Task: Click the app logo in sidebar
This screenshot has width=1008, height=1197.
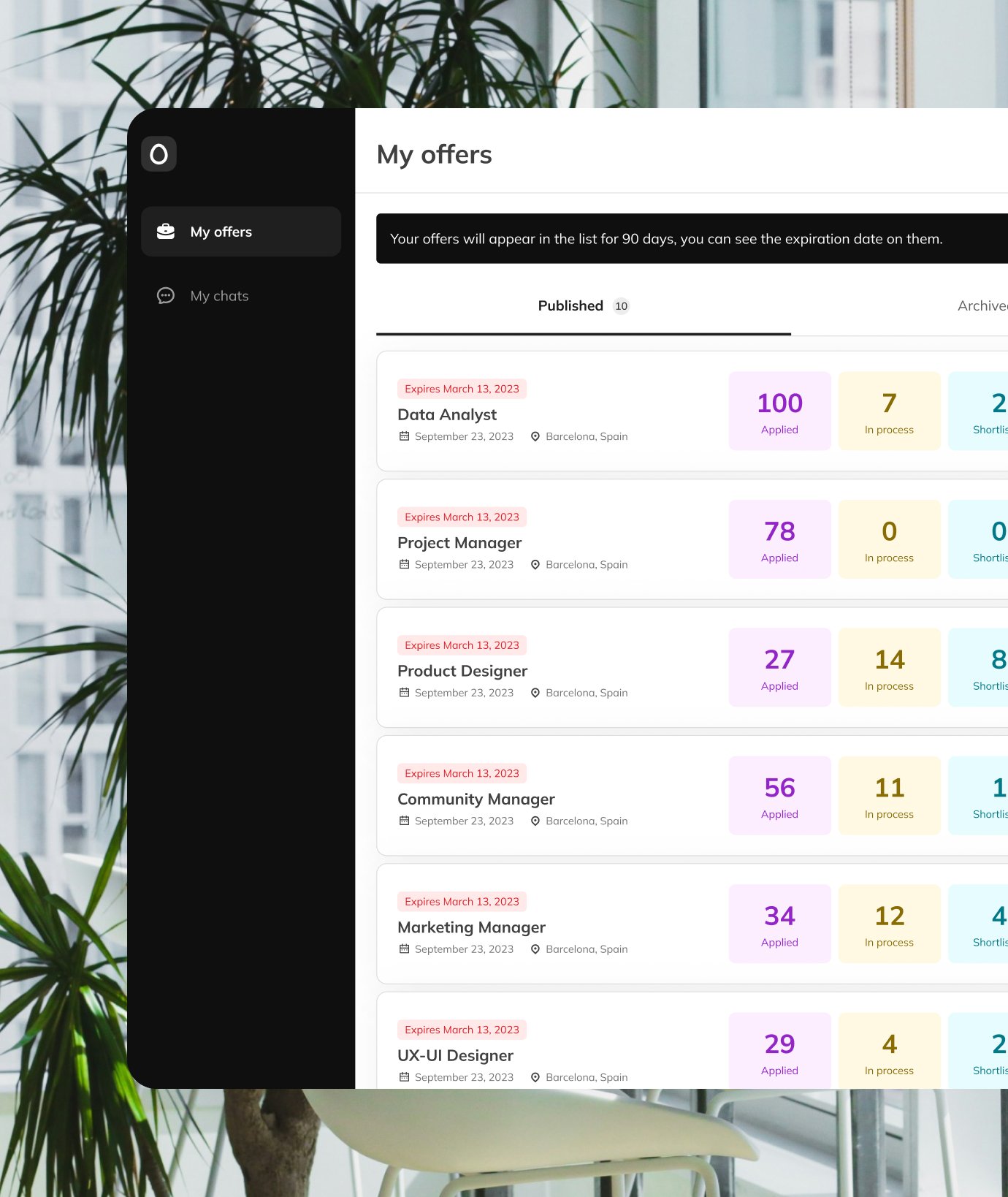Action: [159, 154]
